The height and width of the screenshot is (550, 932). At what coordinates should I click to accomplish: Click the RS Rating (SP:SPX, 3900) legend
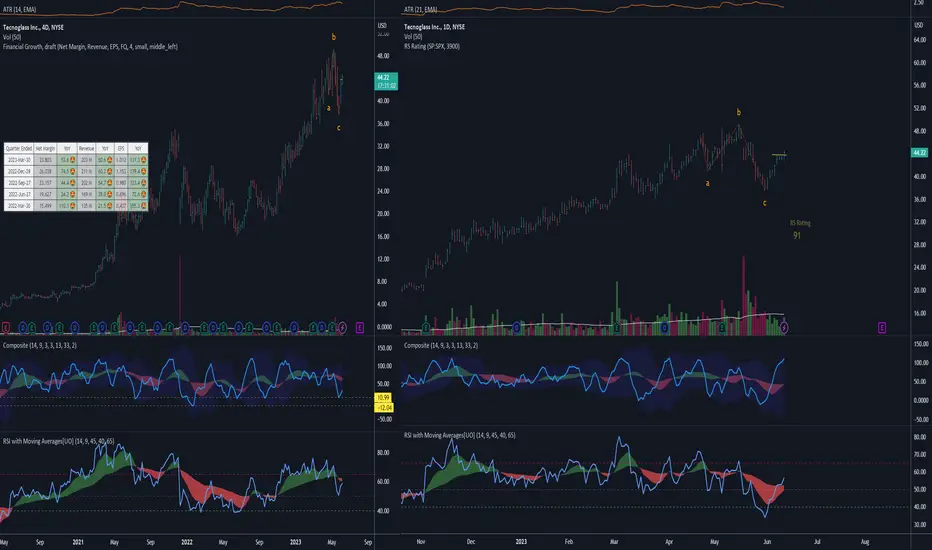coord(432,46)
